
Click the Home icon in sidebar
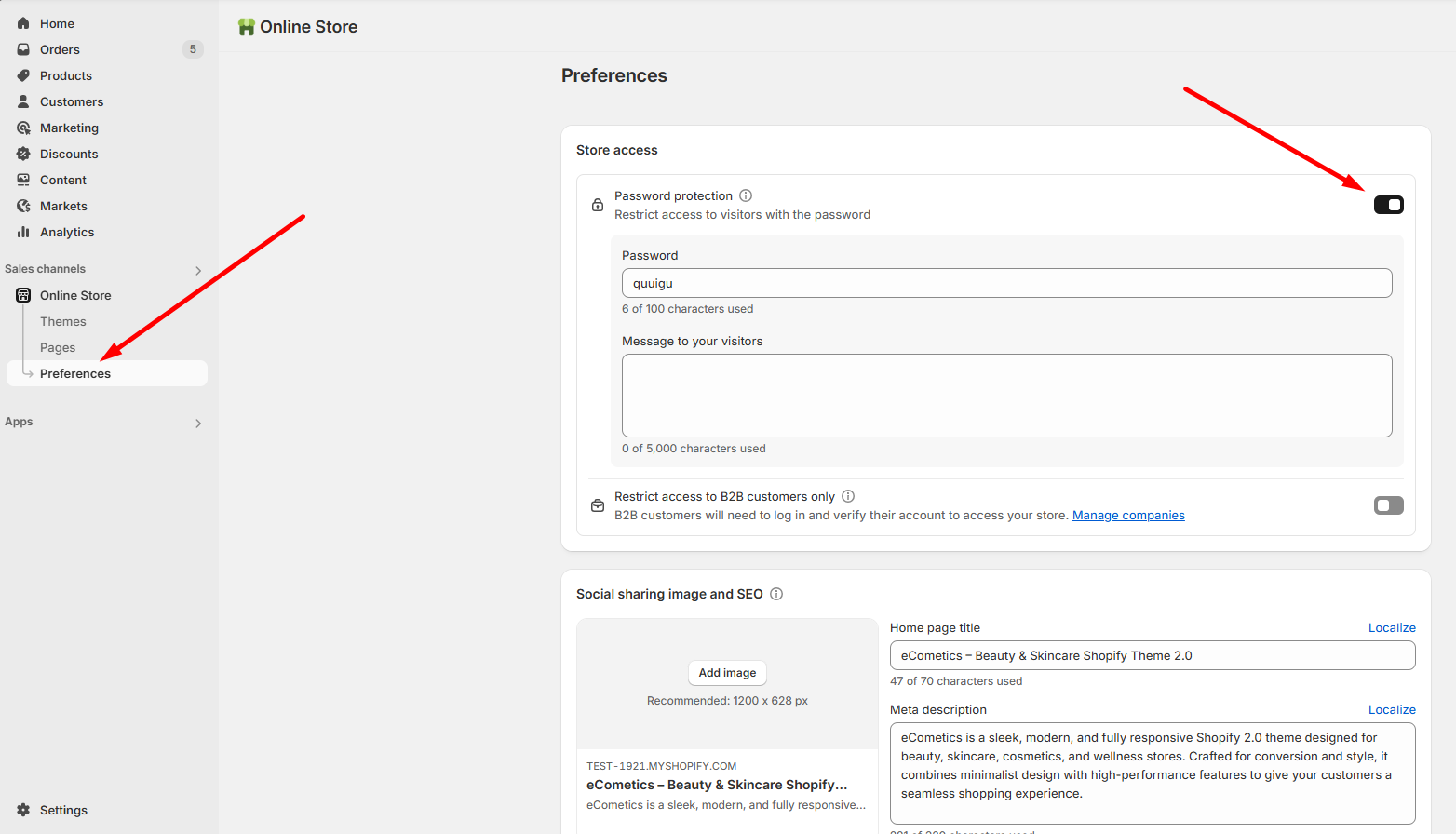tap(23, 23)
